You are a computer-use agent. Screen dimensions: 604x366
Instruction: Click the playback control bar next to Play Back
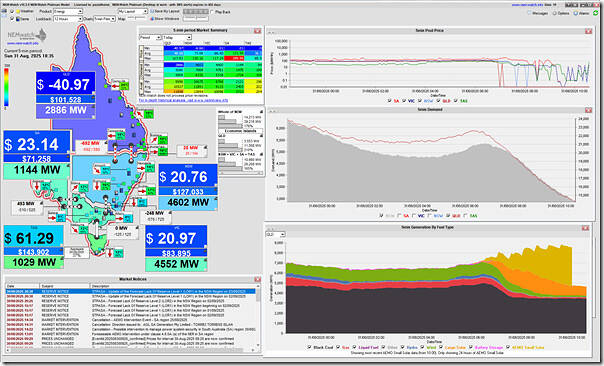tap(196, 12)
